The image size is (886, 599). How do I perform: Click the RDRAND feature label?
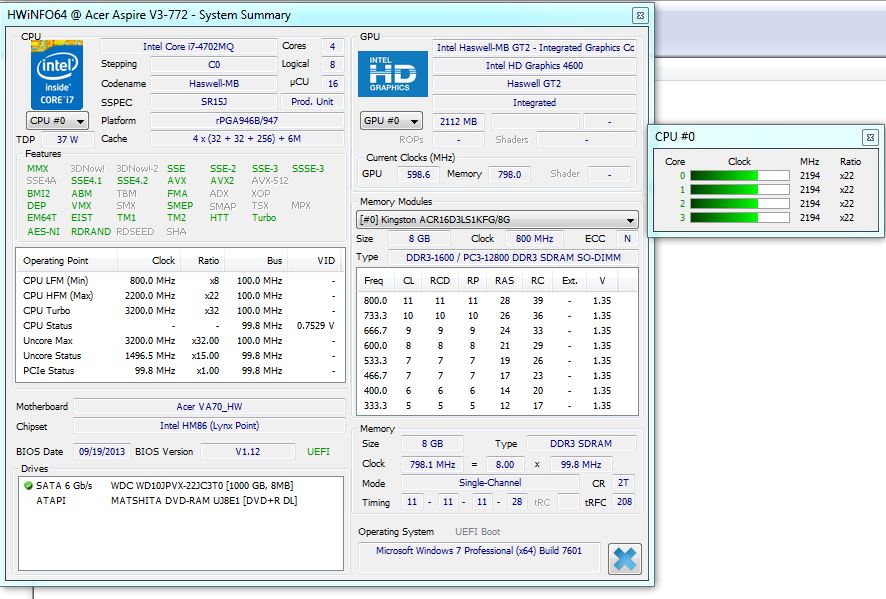tap(91, 232)
